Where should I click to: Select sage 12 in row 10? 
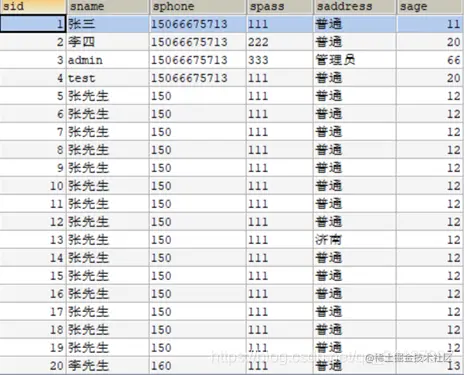point(430,186)
